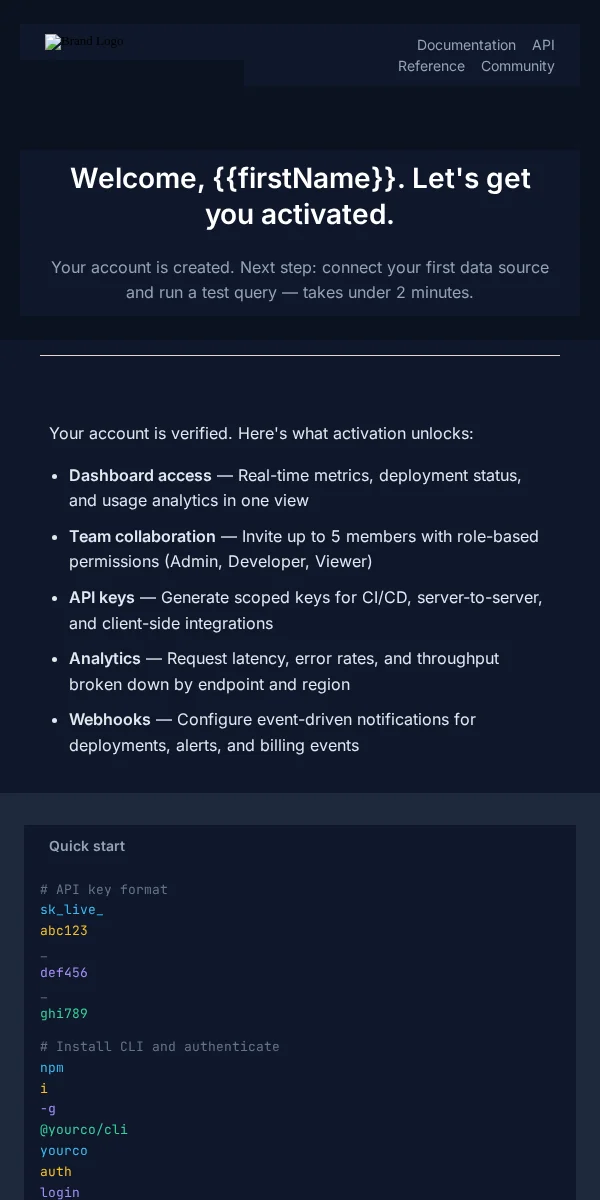Click the sk_live_ token in the code
The width and height of the screenshot is (600, 1200).
click(72, 909)
